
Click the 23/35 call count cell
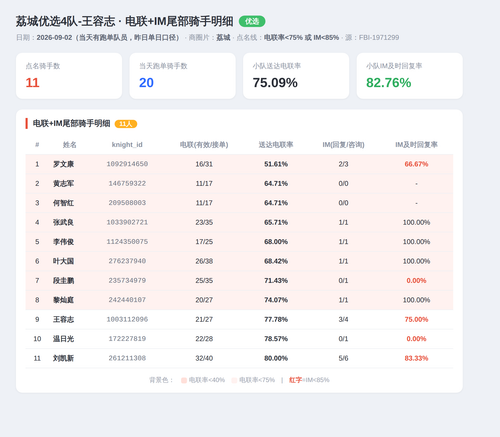click(204, 222)
